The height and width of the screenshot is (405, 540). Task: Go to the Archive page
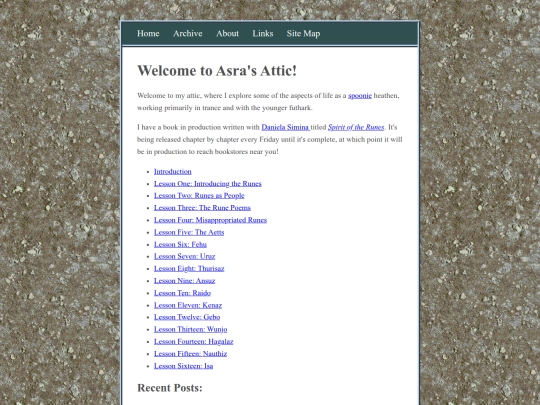(188, 33)
